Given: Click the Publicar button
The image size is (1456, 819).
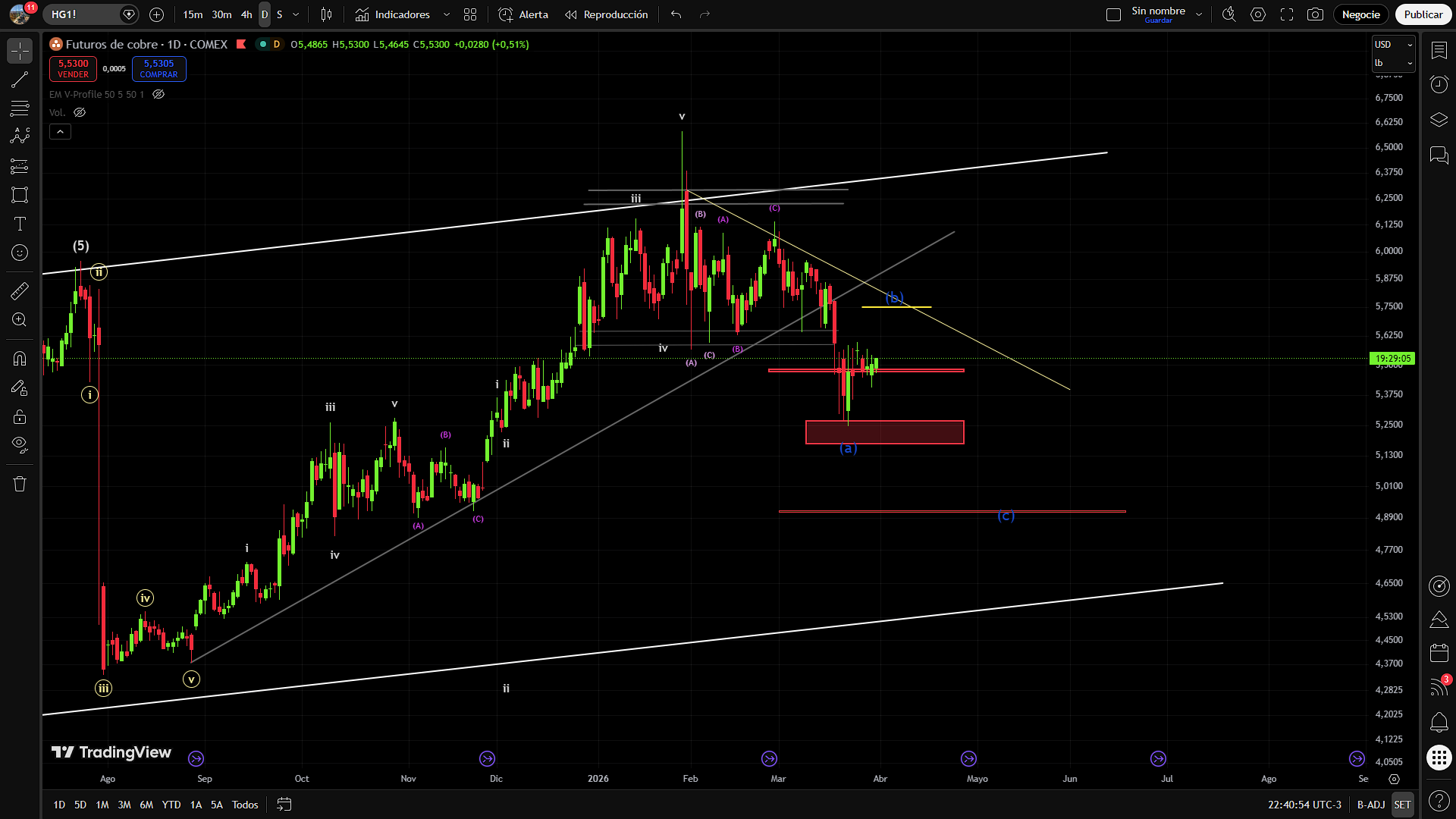Looking at the screenshot, I should coord(1423,14).
